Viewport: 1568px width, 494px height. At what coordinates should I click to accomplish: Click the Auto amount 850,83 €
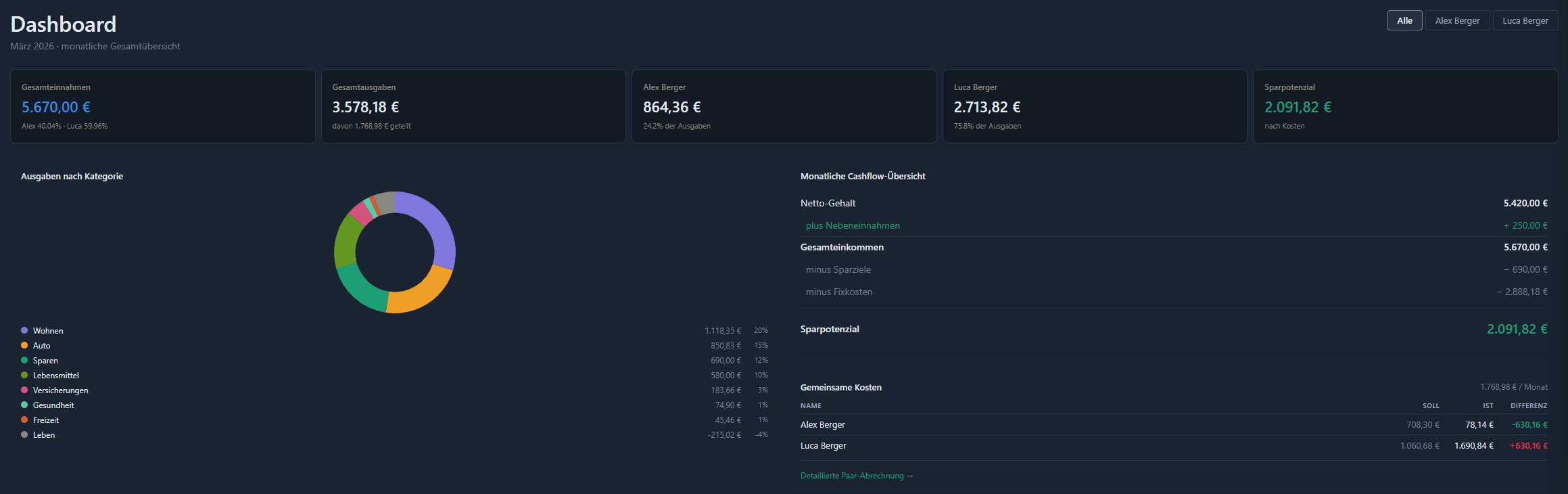tap(726, 346)
